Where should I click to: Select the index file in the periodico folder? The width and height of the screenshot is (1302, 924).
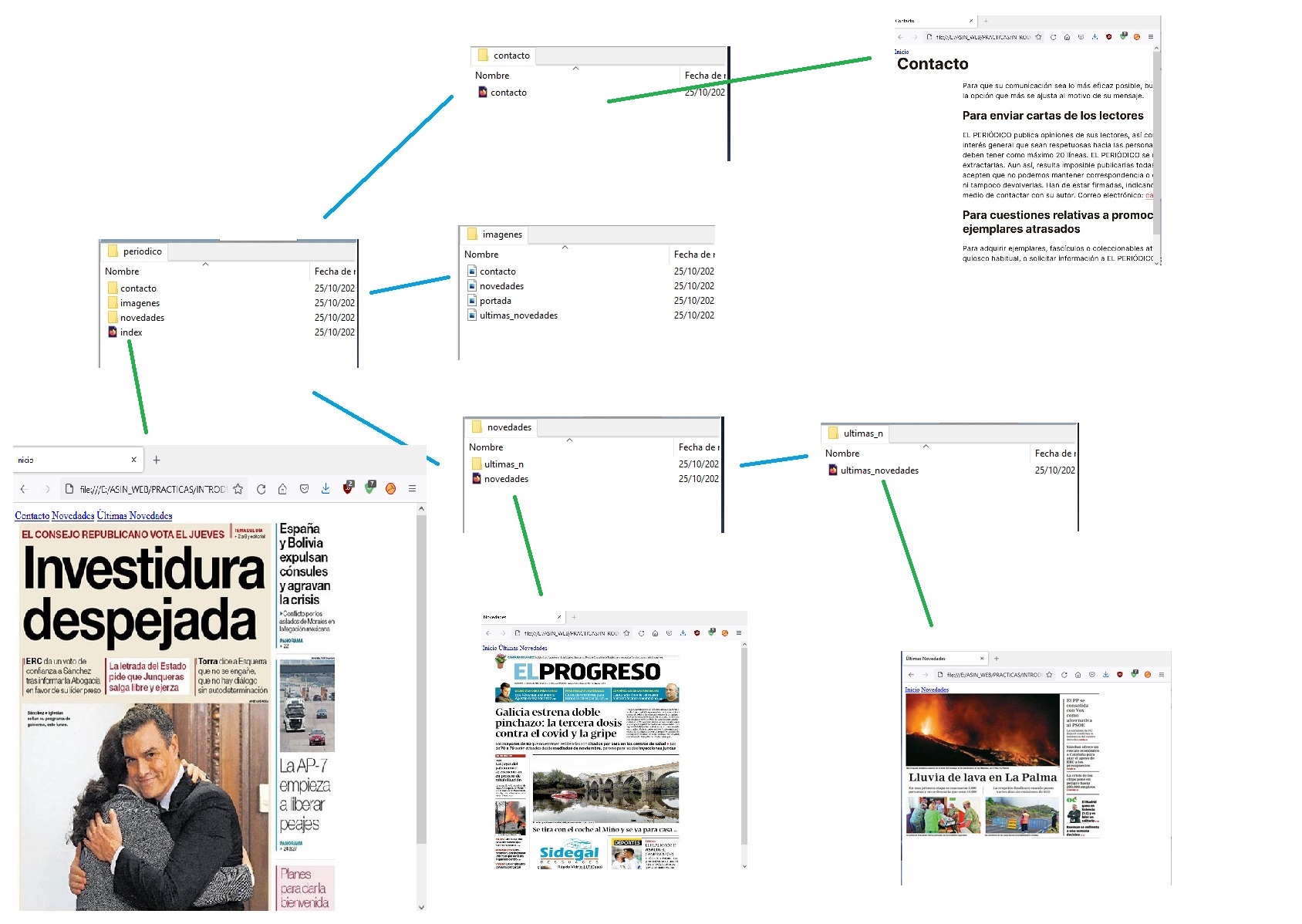[x=130, y=332]
